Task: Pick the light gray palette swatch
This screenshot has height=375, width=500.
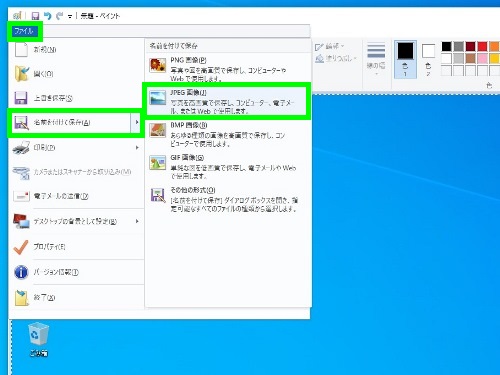Action: 458,58
